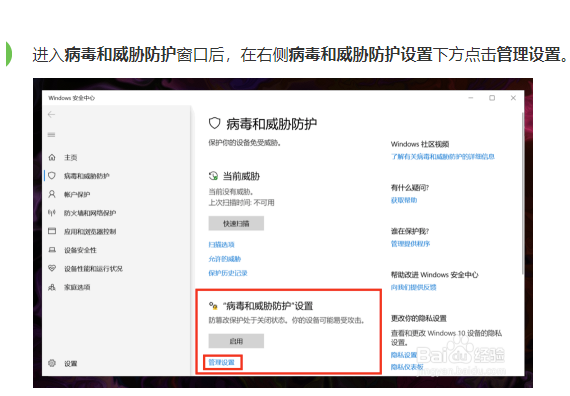Click the 管理设置 link
570x396 pixels.
[x=221, y=363]
